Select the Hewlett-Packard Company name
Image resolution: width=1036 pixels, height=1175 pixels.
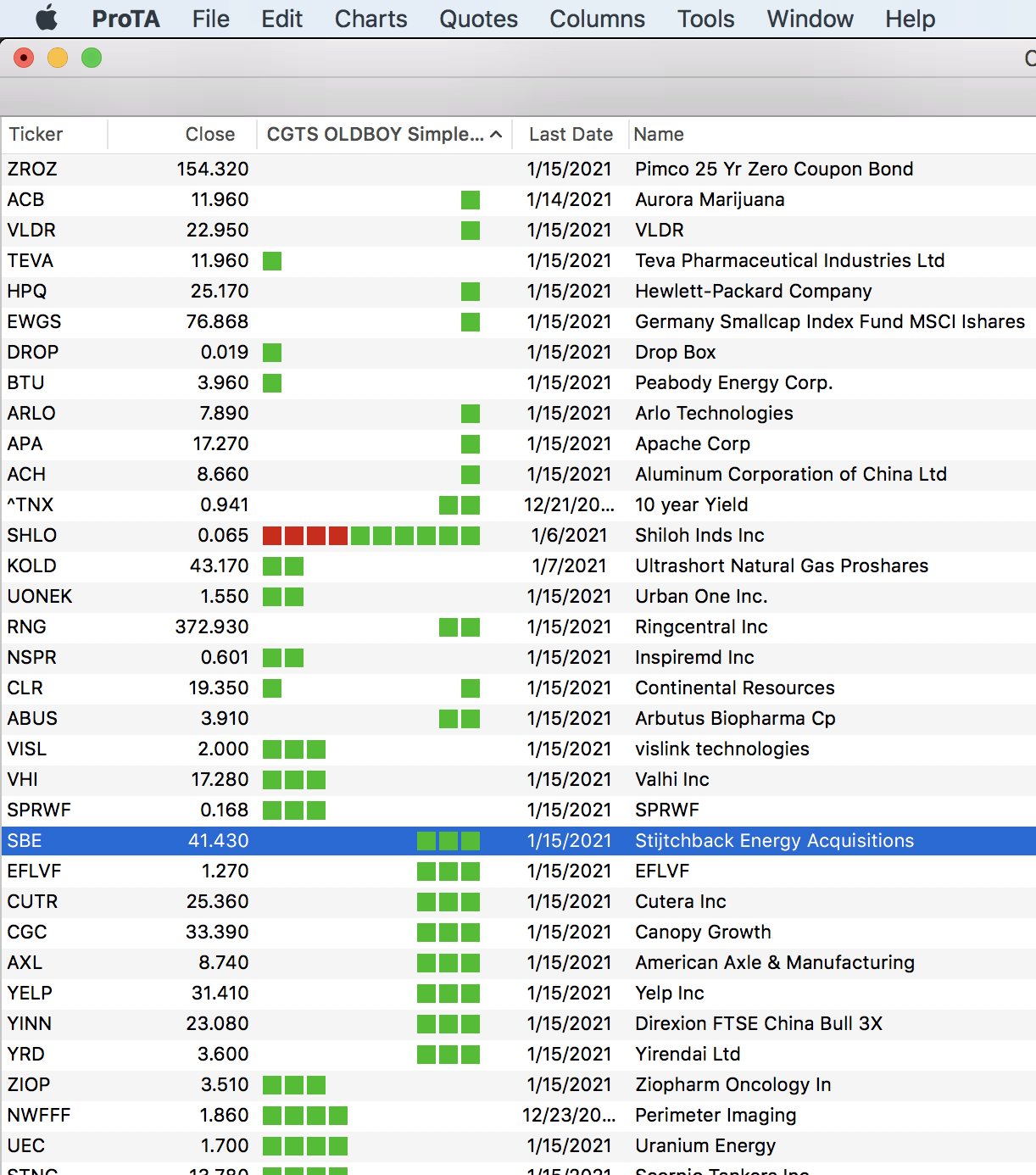pyautogui.click(x=753, y=291)
